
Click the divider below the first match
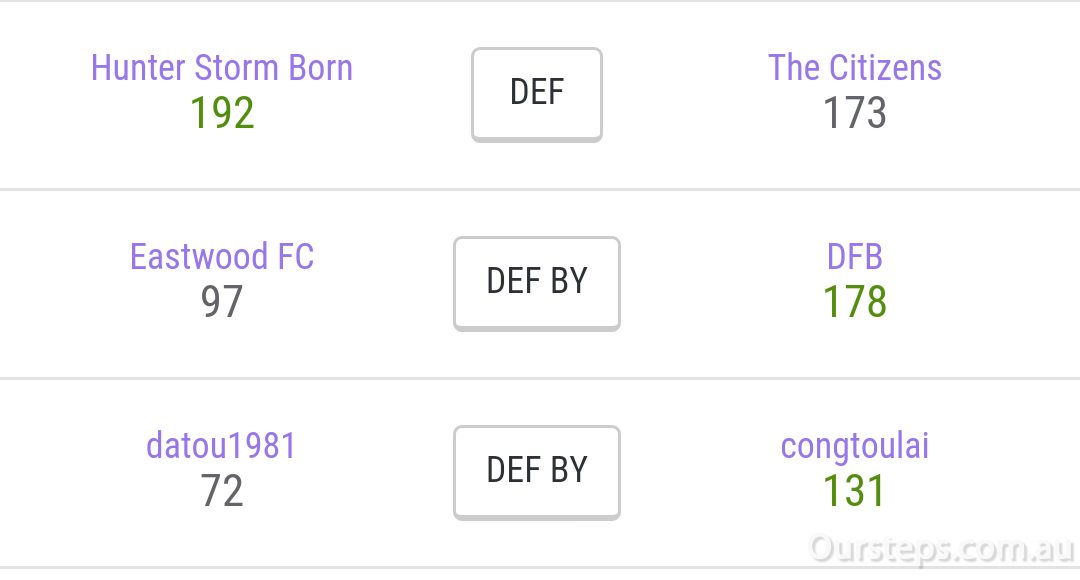tap(540, 189)
